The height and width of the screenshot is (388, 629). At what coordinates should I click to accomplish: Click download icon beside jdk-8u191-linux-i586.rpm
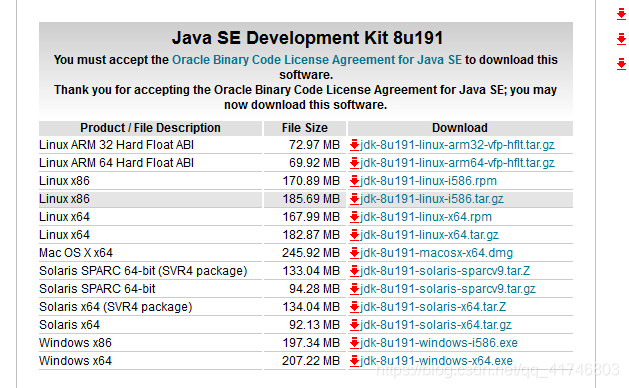coord(354,181)
